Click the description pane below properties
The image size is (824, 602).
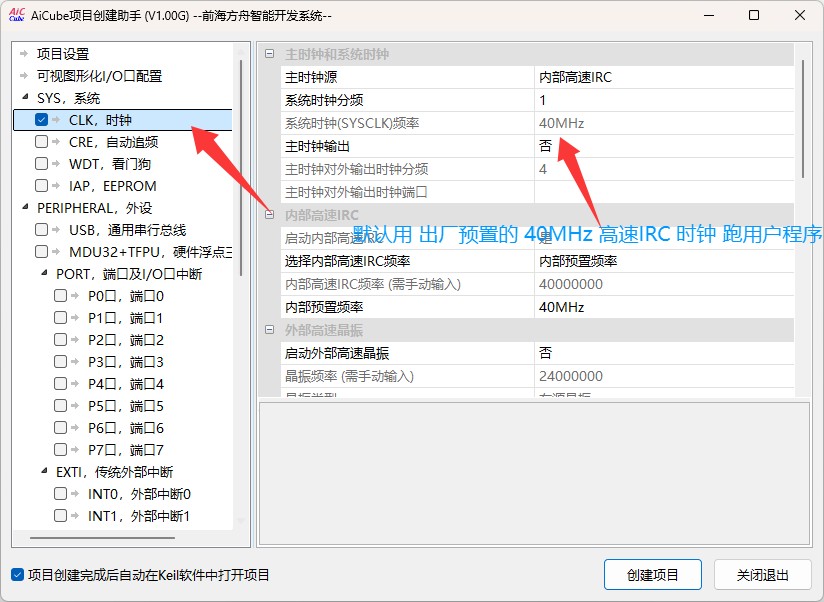534,474
